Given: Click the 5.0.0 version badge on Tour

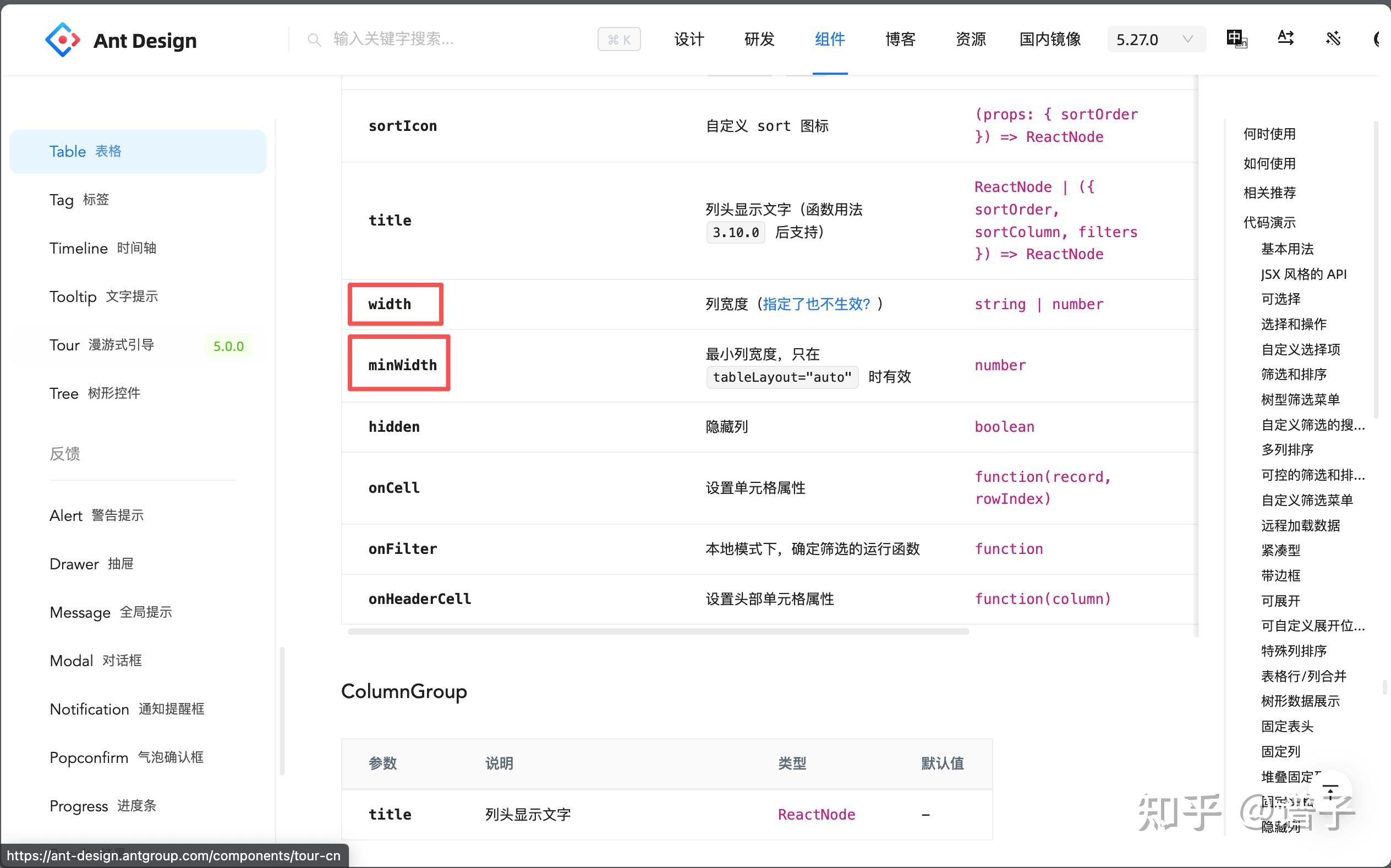Looking at the screenshot, I should (228, 346).
